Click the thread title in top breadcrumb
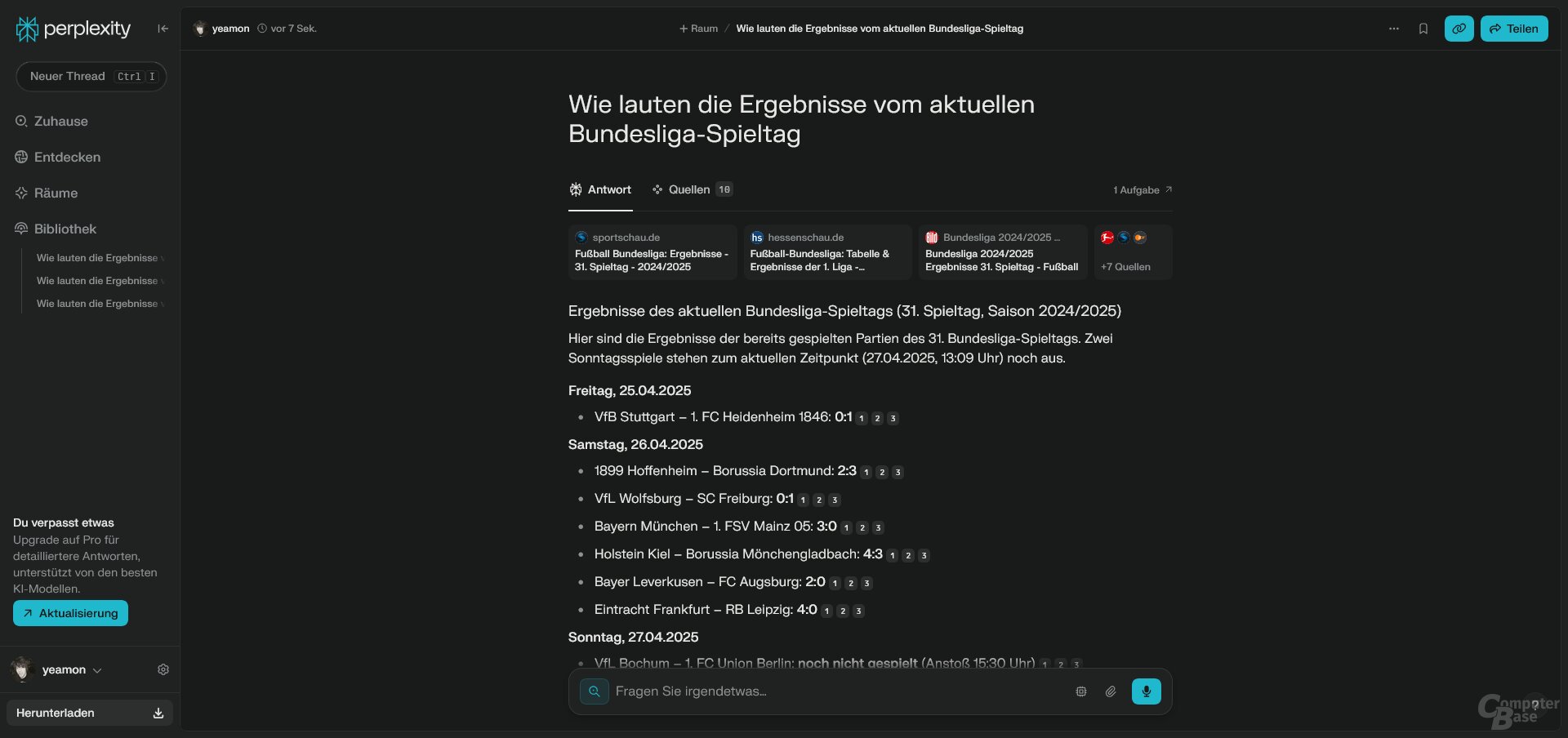This screenshot has width=1568, height=738. [880, 29]
